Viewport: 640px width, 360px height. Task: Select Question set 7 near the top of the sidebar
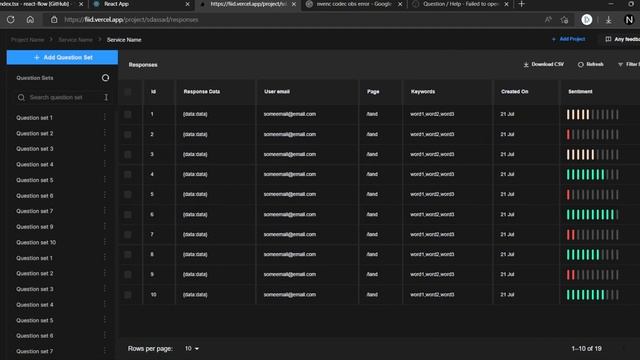tap(35, 211)
